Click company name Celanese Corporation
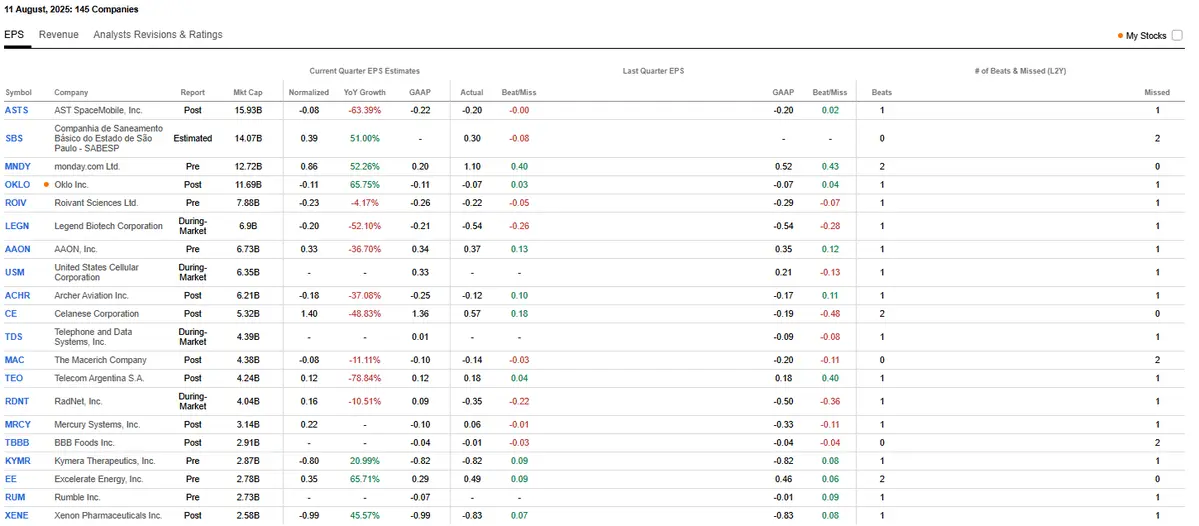The height and width of the screenshot is (526, 1199). click(96, 313)
